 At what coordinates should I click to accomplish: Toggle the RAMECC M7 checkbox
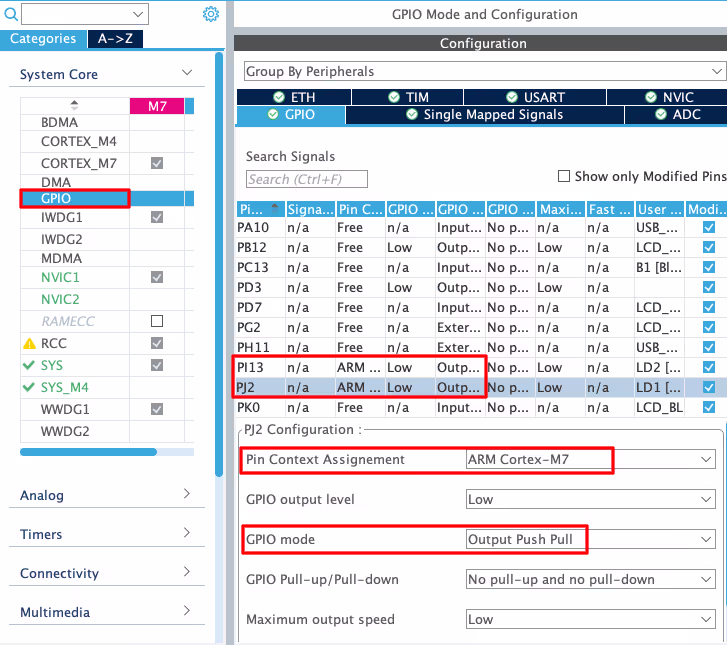(x=156, y=321)
